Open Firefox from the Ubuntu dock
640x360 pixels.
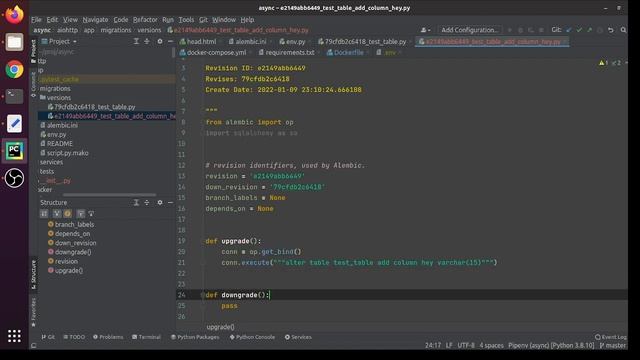tap(14, 15)
